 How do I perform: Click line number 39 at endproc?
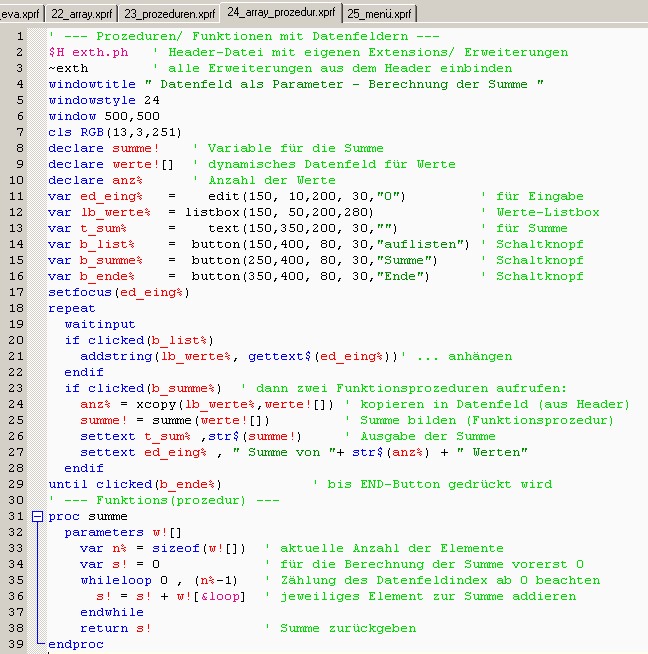[20, 644]
